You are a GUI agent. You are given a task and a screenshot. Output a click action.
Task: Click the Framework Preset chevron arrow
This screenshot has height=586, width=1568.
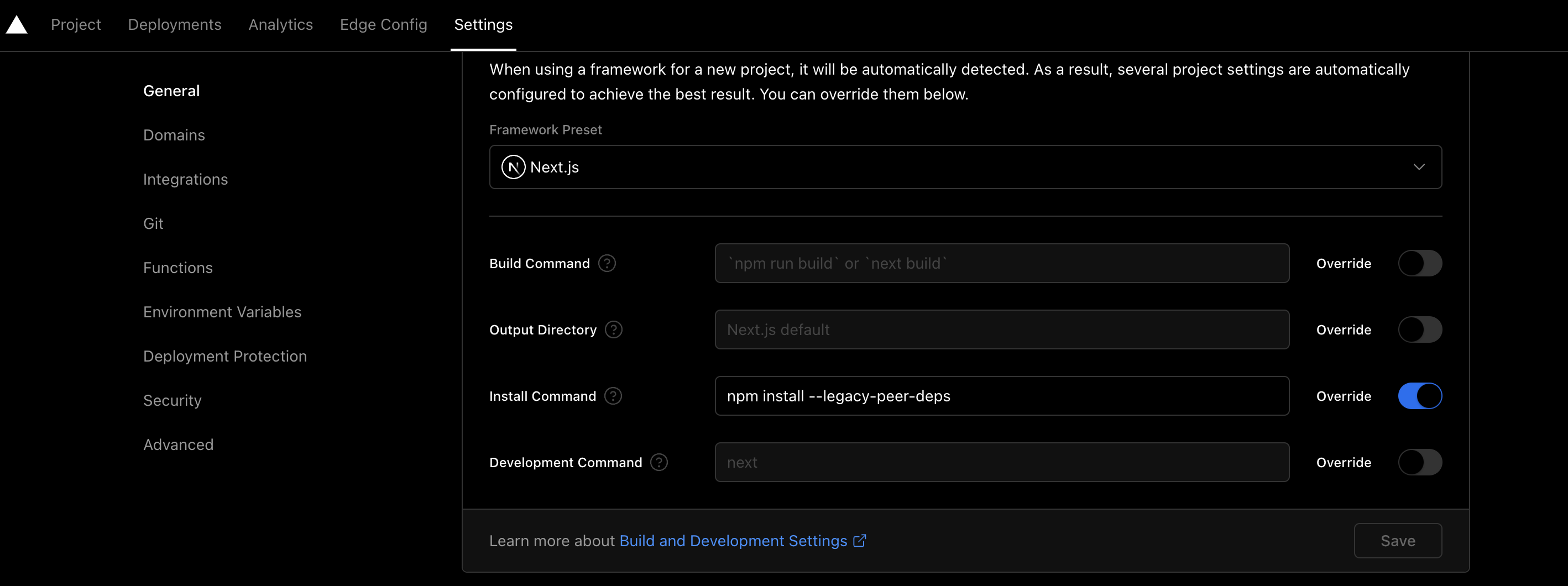pos(1419,167)
